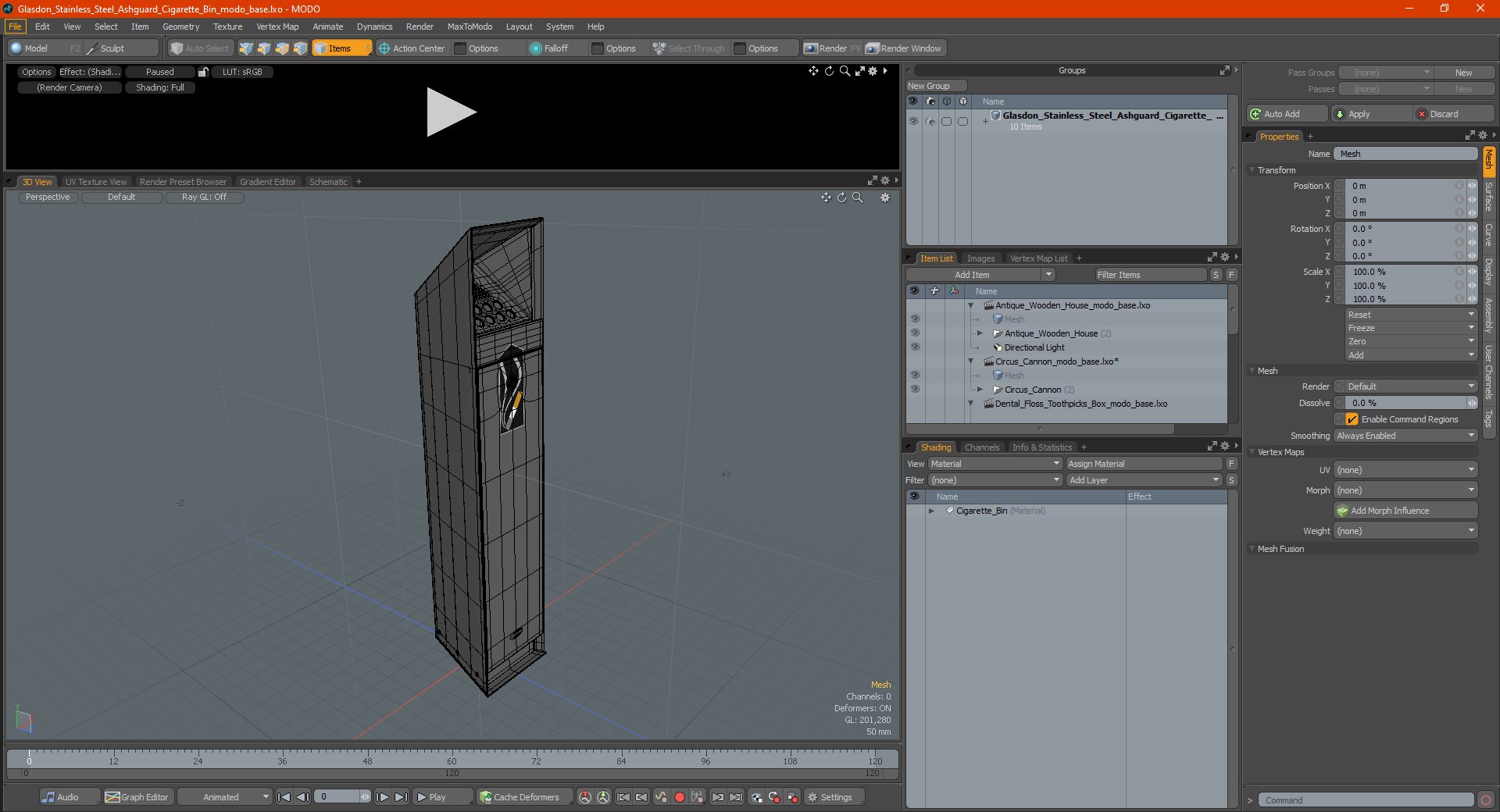This screenshot has height=812, width=1500.
Task: Open UV vertex map dropdown
Action: (1405, 470)
